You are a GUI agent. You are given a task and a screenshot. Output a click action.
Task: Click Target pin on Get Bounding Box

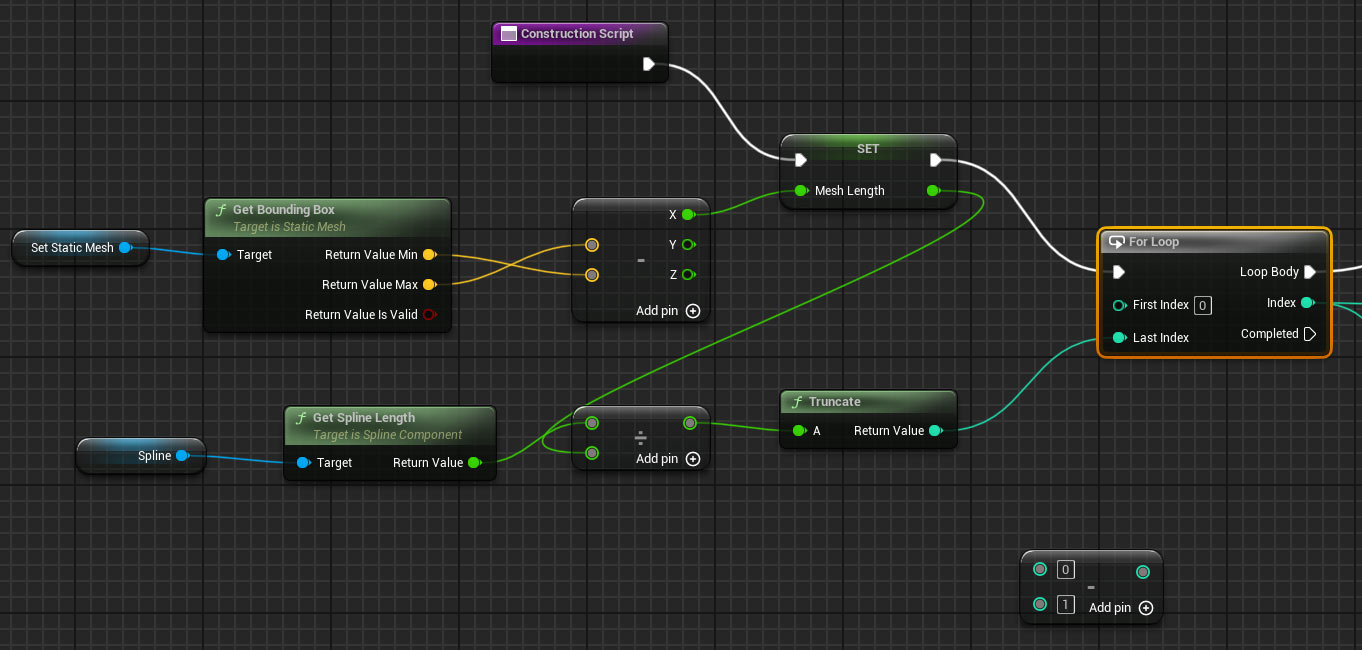pos(224,254)
